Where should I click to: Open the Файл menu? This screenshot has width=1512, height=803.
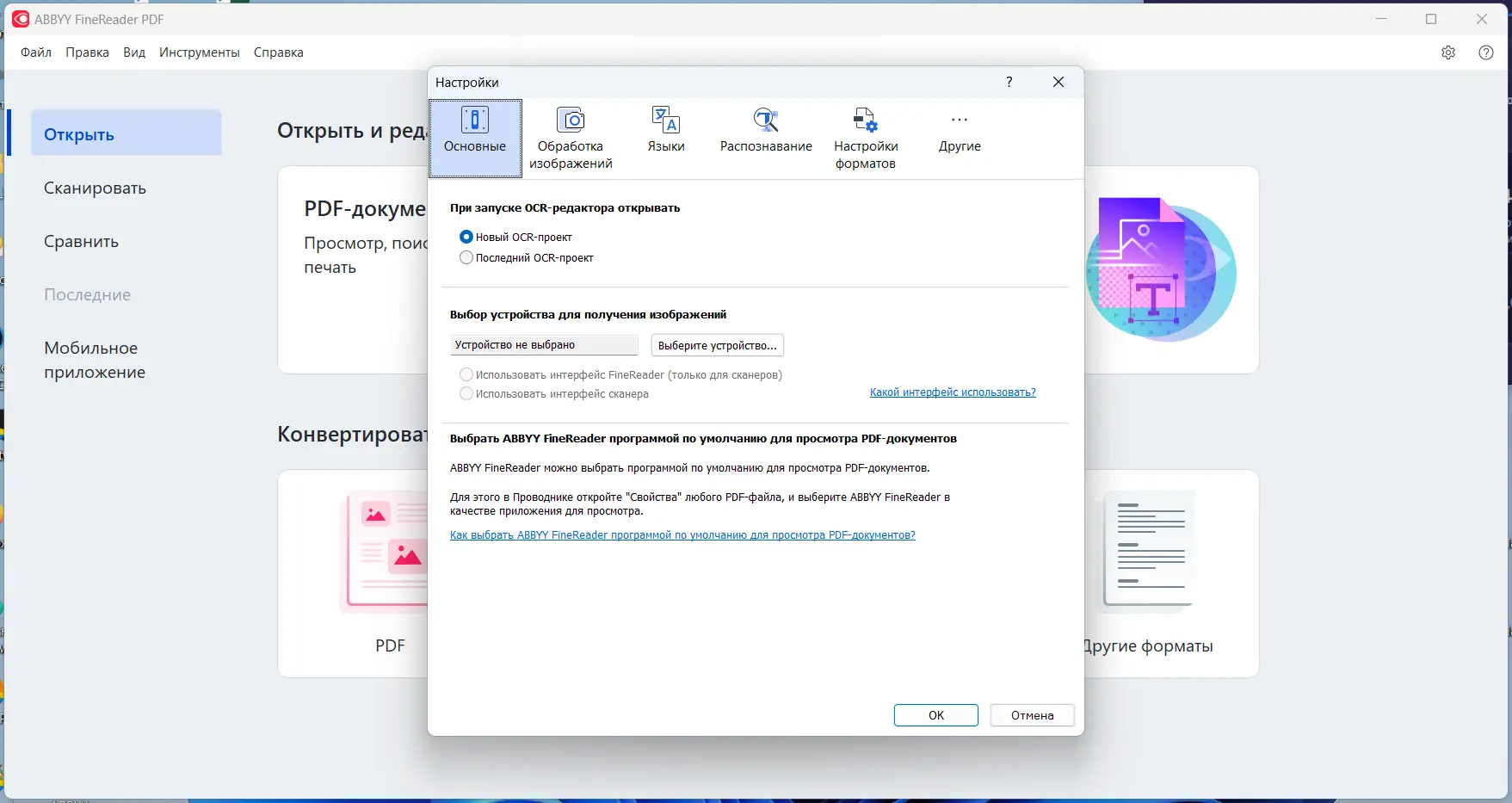click(36, 53)
